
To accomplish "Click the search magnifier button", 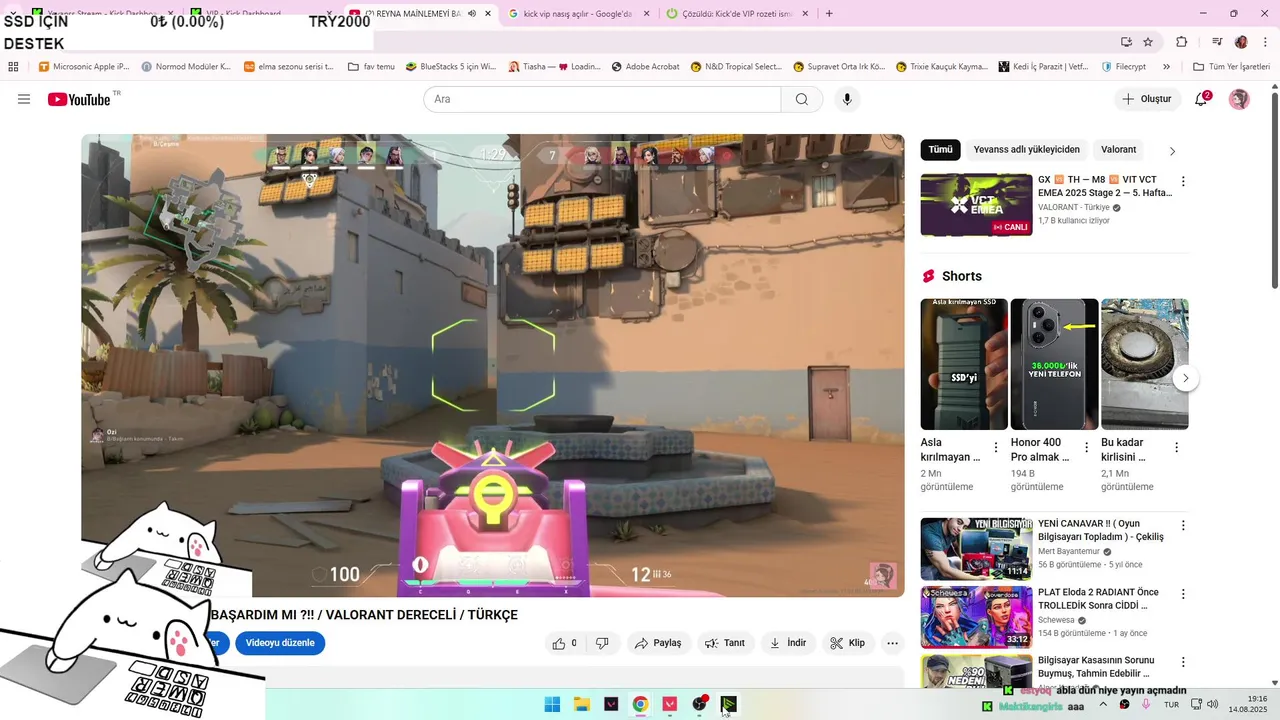I will (x=802, y=99).
